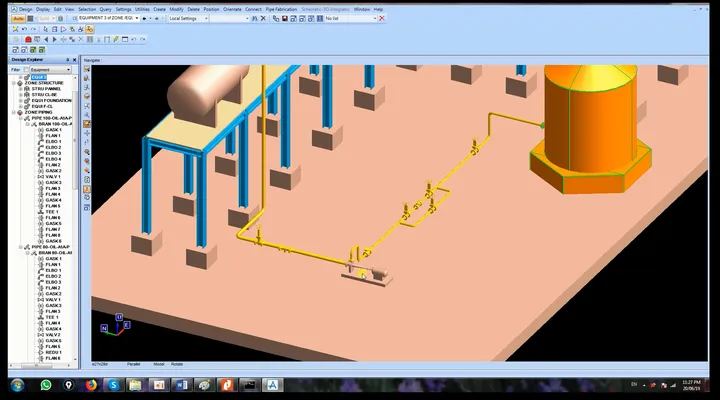Open the Modify menu
Screen dimensions: 720x400
[176, 9]
